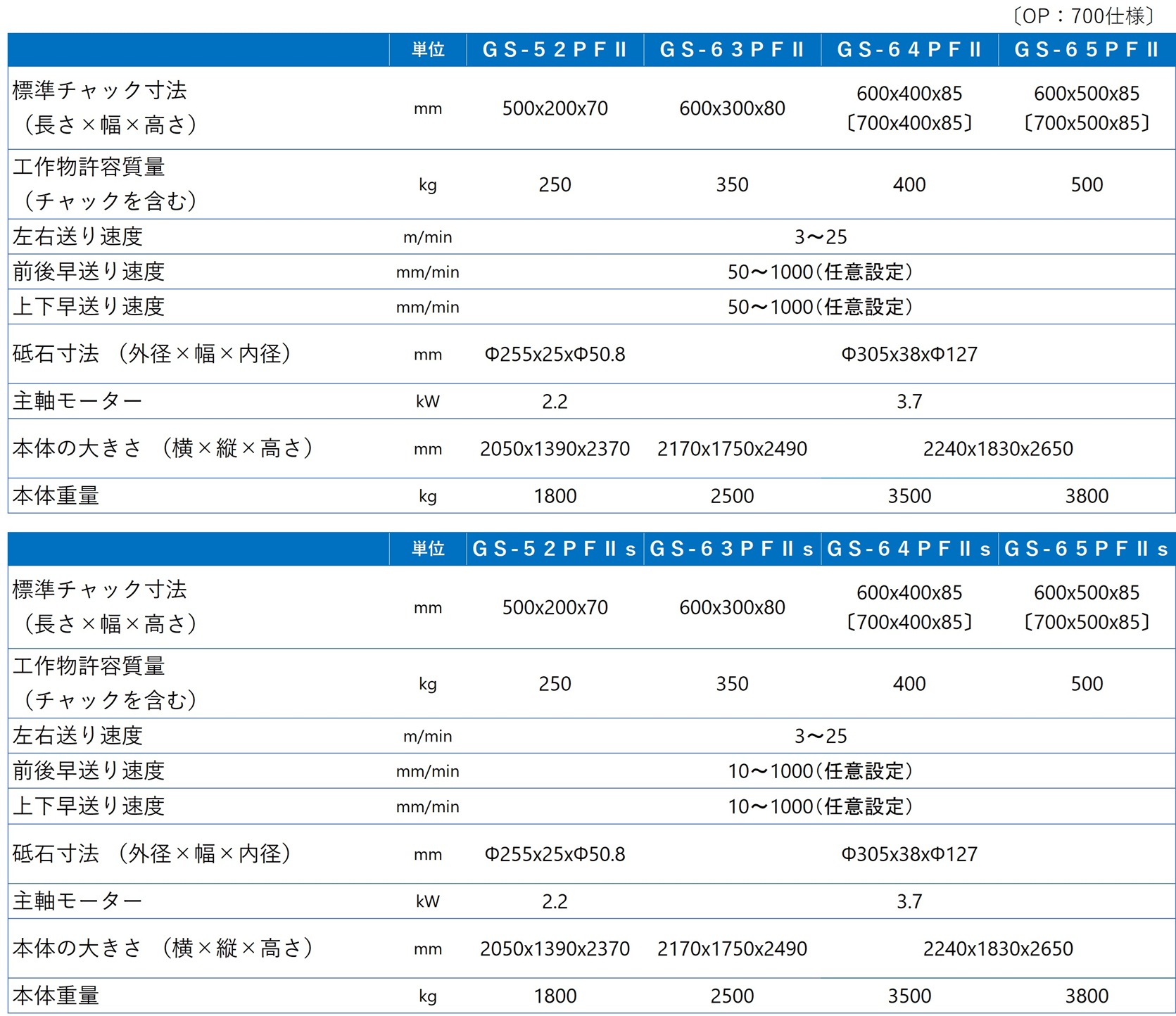Click 600x300x80 under GS-63PFⅡ

tap(732, 108)
